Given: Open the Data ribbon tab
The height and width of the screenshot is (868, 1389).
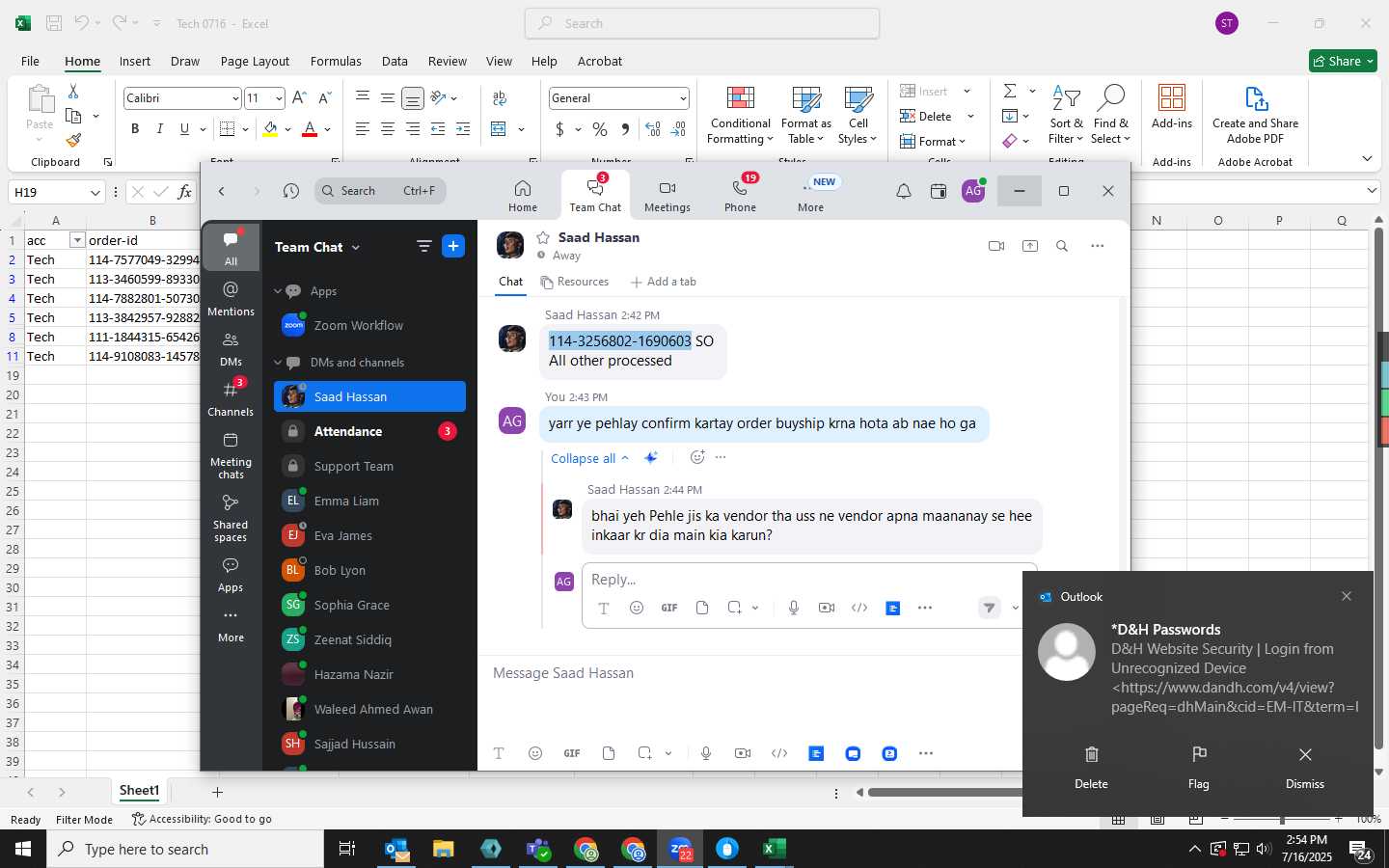Looking at the screenshot, I should 395,61.
